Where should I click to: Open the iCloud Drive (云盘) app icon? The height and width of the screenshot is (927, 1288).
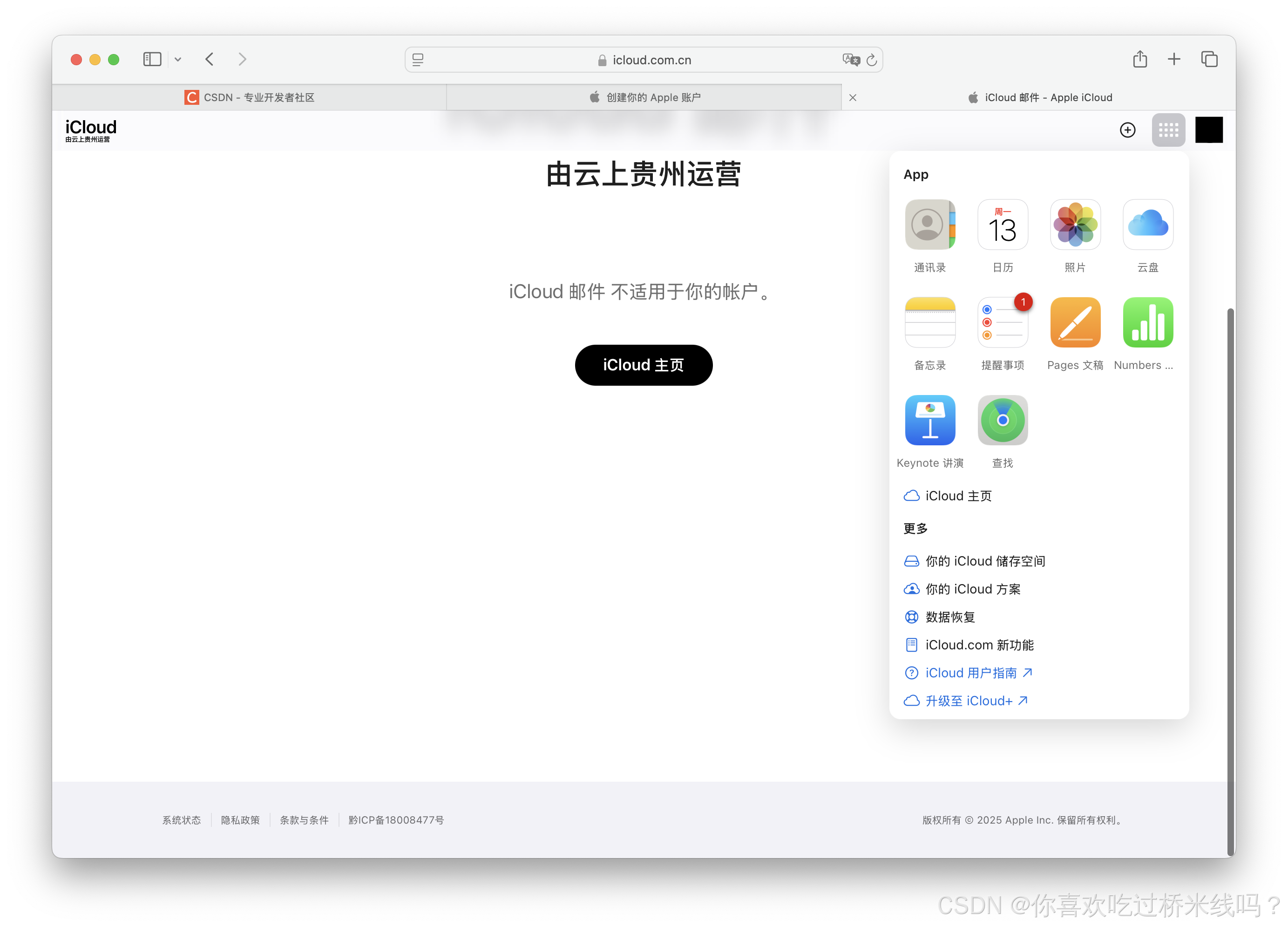tap(1148, 225)
